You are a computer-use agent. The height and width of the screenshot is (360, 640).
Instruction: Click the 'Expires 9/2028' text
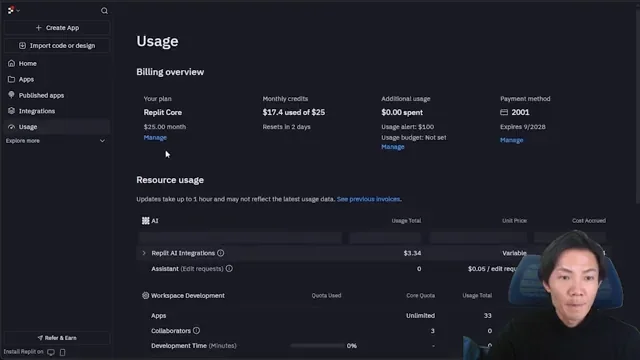click(522, 127)
